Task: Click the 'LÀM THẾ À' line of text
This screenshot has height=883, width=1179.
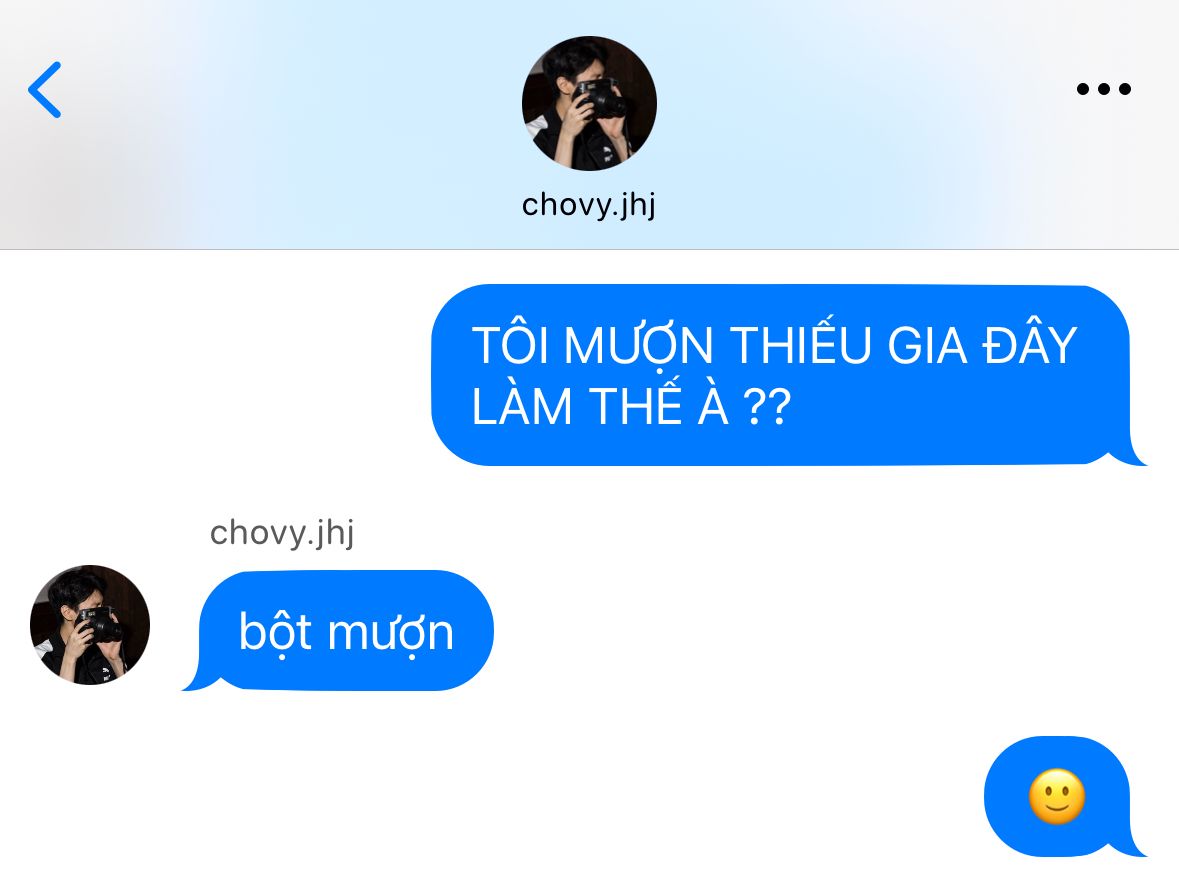Action: (599, 405)
